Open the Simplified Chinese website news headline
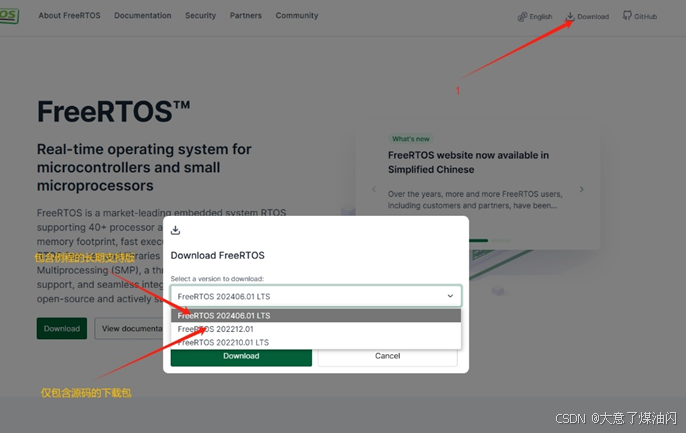This screenshot has width=686, height=433. coord(468,162)
